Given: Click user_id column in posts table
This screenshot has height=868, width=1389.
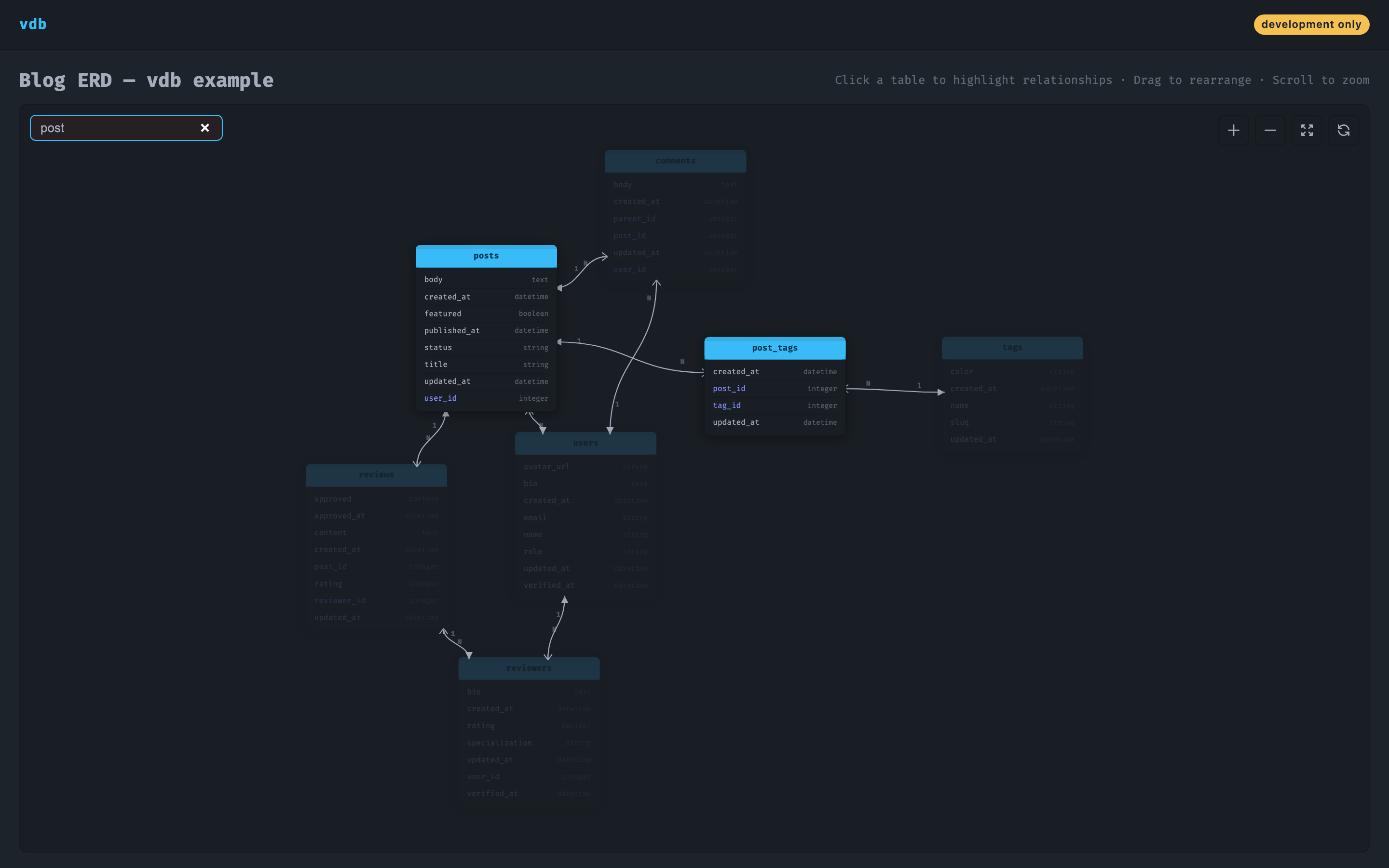Looking at the screenshot, I should (440, 398).
